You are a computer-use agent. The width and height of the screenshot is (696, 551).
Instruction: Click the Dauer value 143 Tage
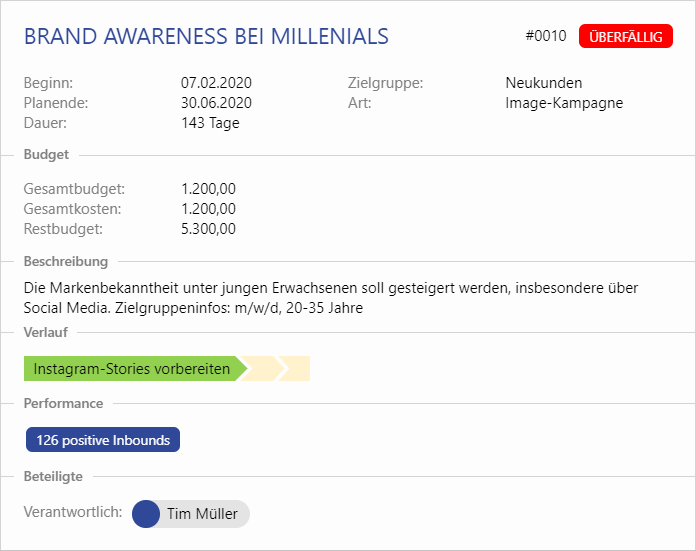[210, 123]
